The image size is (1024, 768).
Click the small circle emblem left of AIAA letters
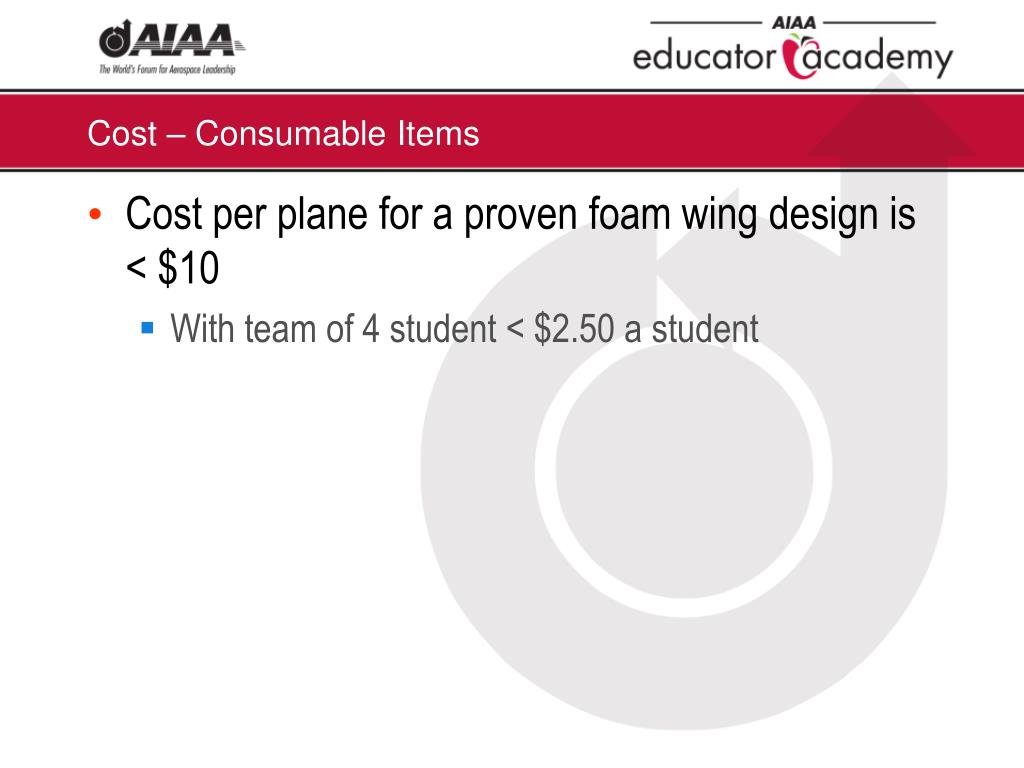pos(116,40)
